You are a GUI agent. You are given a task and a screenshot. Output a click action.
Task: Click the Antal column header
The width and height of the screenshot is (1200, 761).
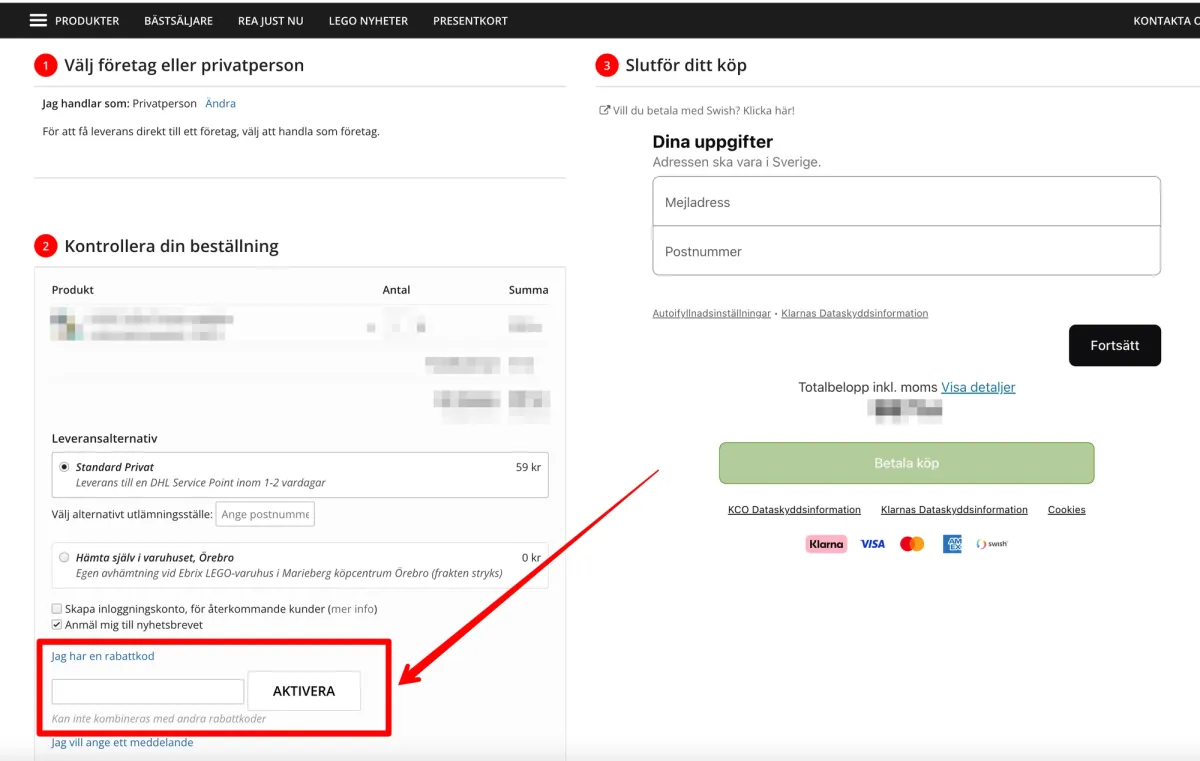(396, 290)
